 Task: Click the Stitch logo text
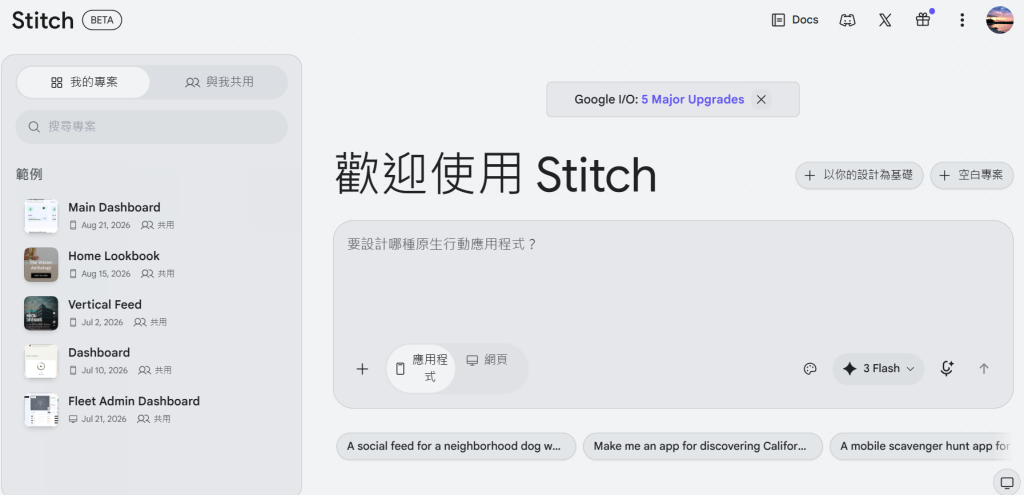[x=42, y=20]
